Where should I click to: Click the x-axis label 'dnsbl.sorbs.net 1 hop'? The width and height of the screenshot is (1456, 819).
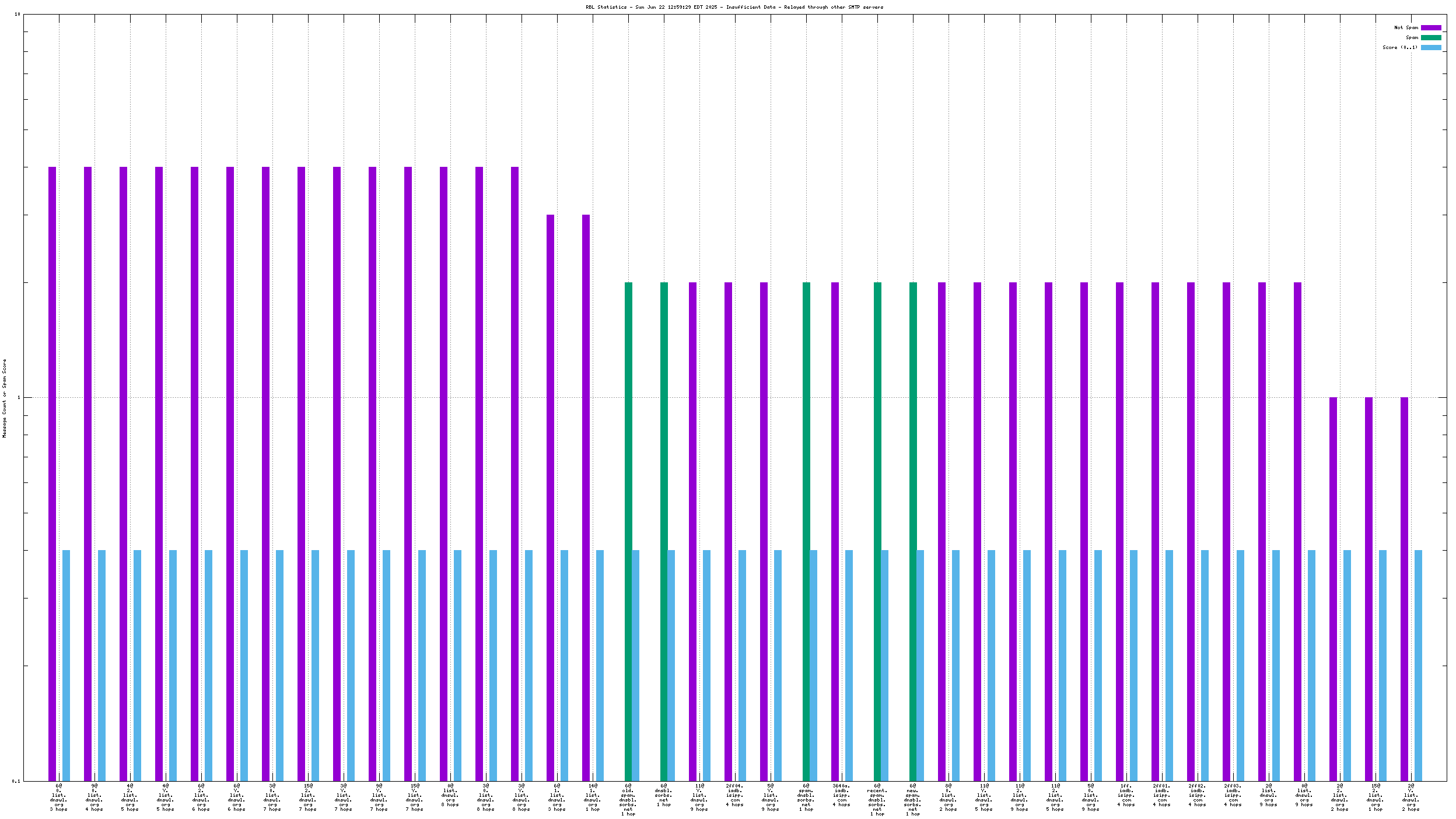click(x=663, y=795)
